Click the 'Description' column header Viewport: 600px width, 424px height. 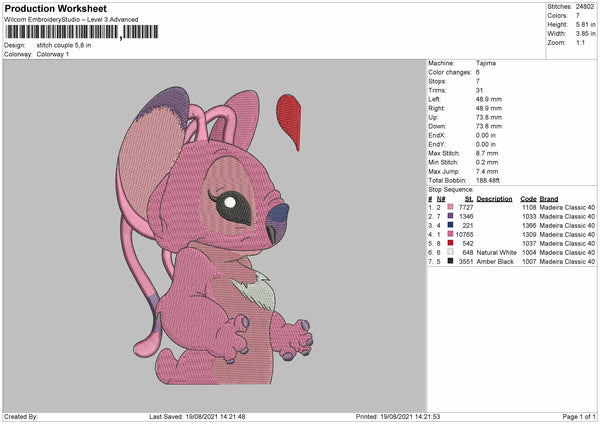pyautogui.click(x=494, y=199)
